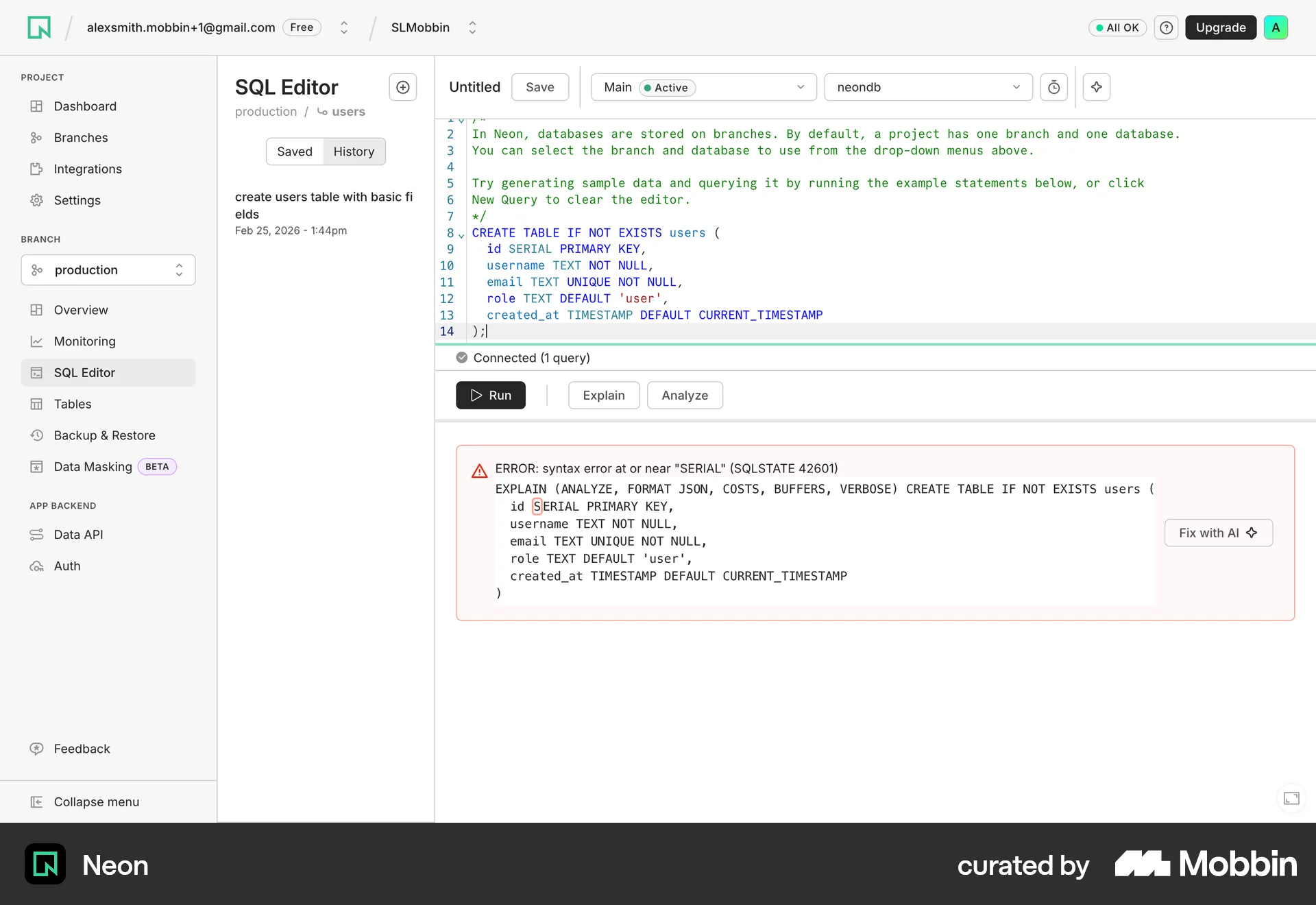This screenshot has height=905, width=1316.
Task: Click the Upgrade button
Action: [1221, 27]
